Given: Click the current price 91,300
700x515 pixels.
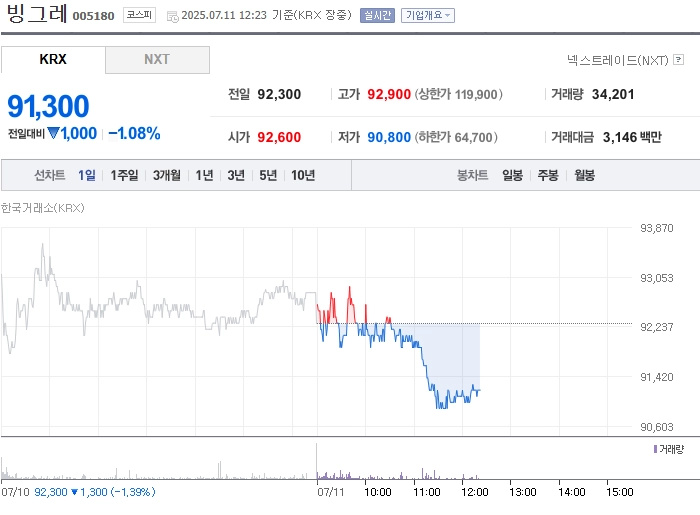Looking at the screenshot, I should click(48, 106).
